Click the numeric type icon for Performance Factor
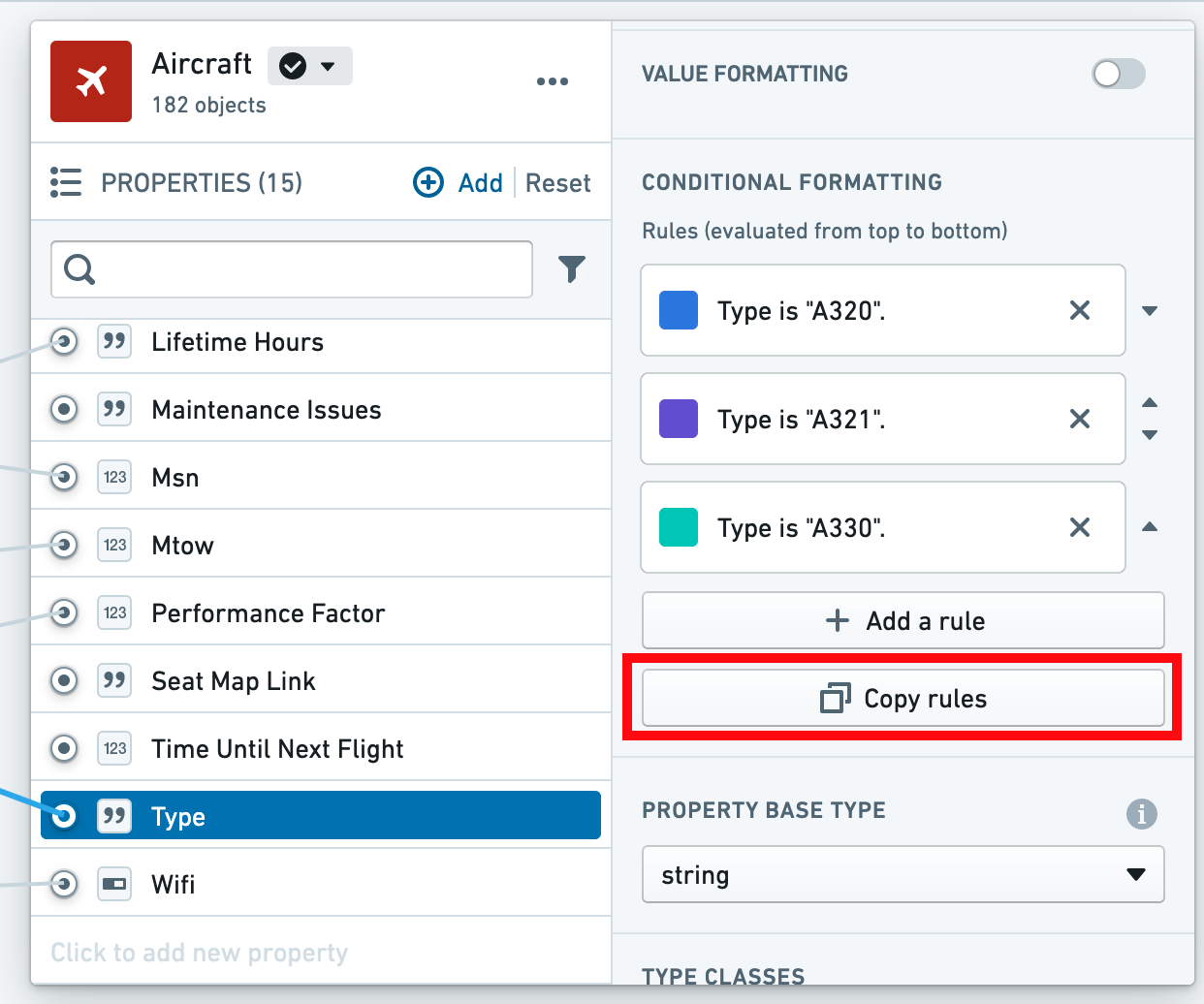 (x=114, y=612)
